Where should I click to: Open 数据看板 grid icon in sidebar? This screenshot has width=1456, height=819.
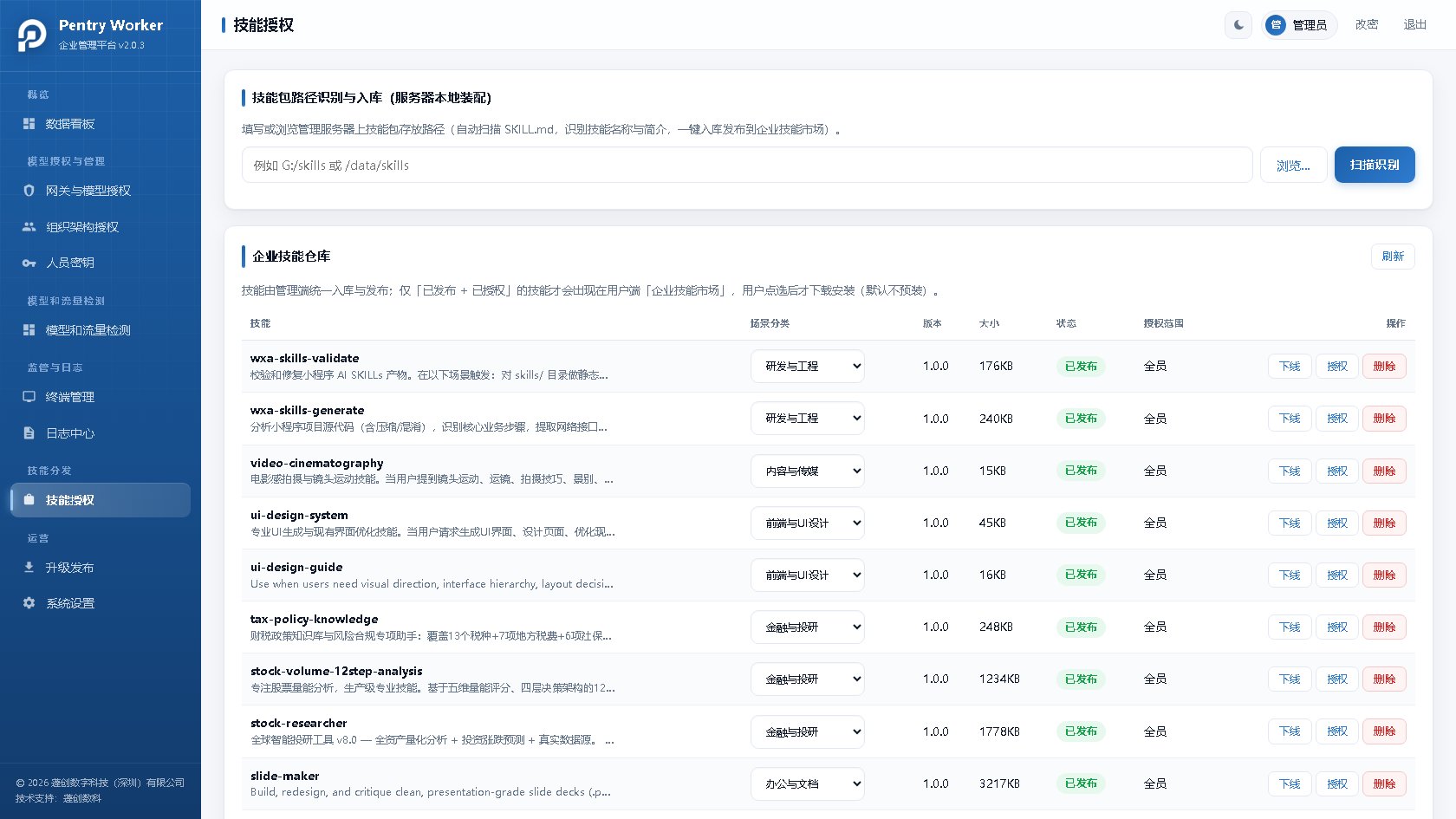click(x=29, y=124)
